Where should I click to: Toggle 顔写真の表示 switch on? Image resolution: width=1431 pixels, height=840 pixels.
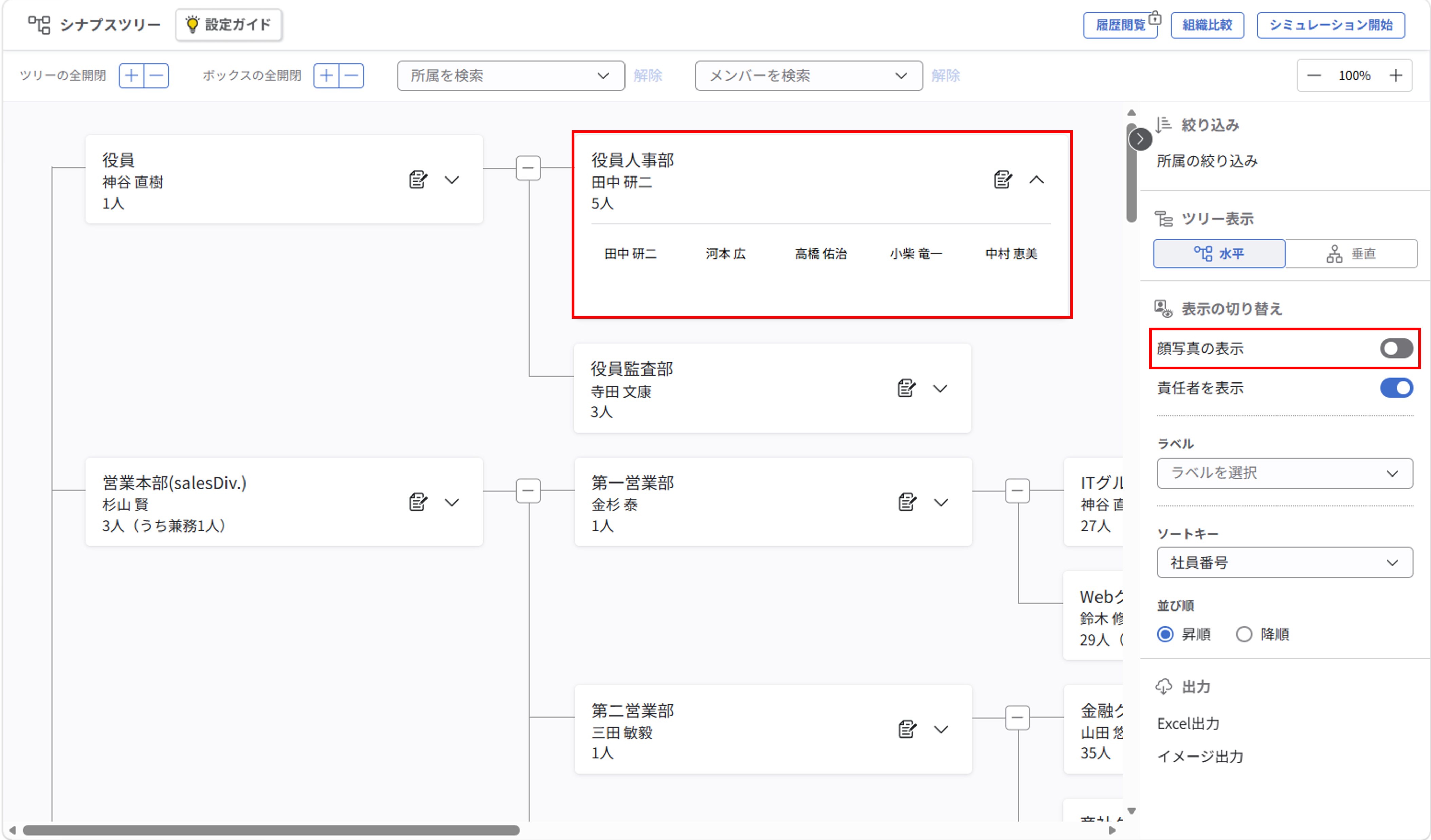[1397, 349]
